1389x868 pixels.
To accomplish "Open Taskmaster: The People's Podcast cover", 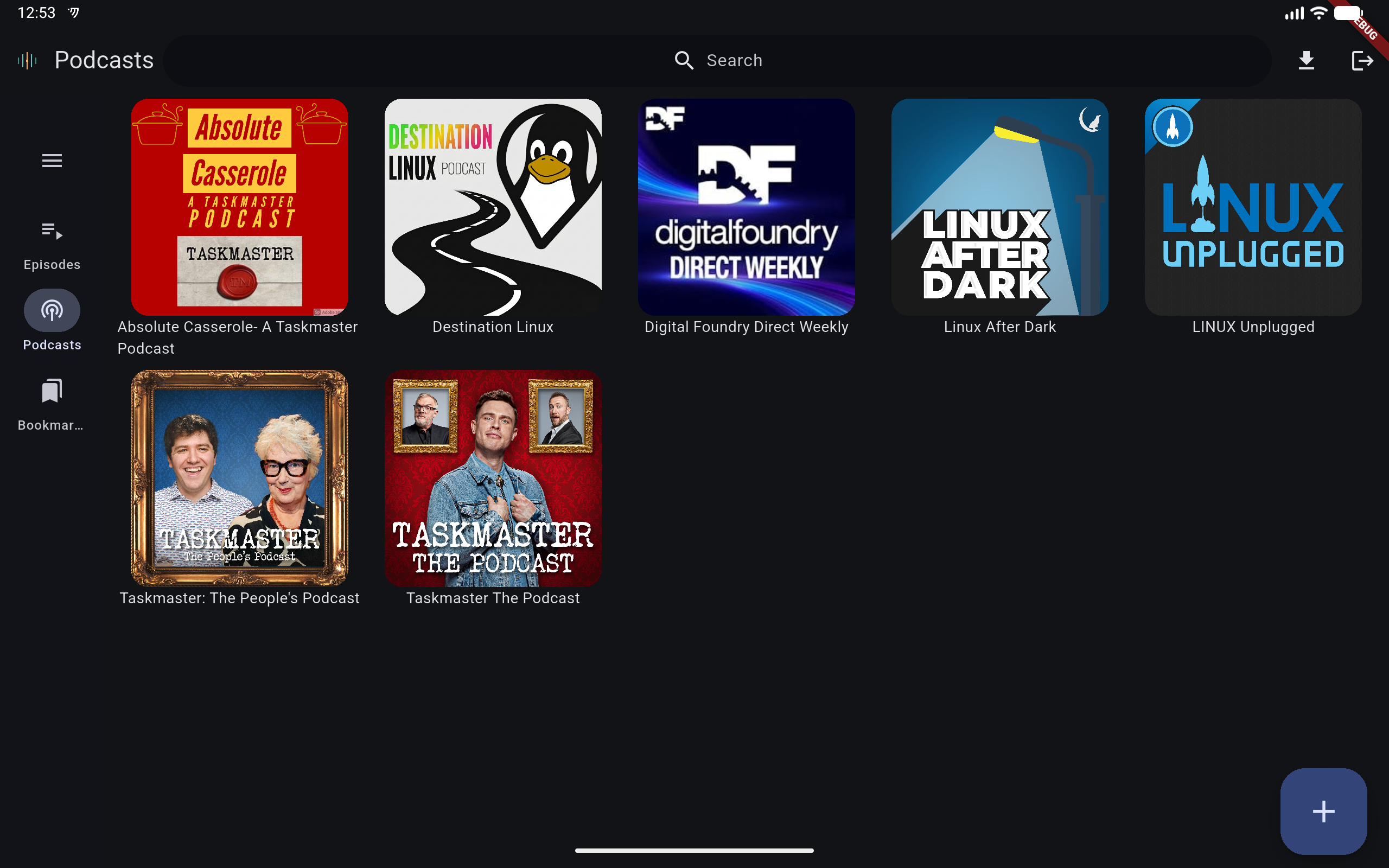I will [239, 478].
